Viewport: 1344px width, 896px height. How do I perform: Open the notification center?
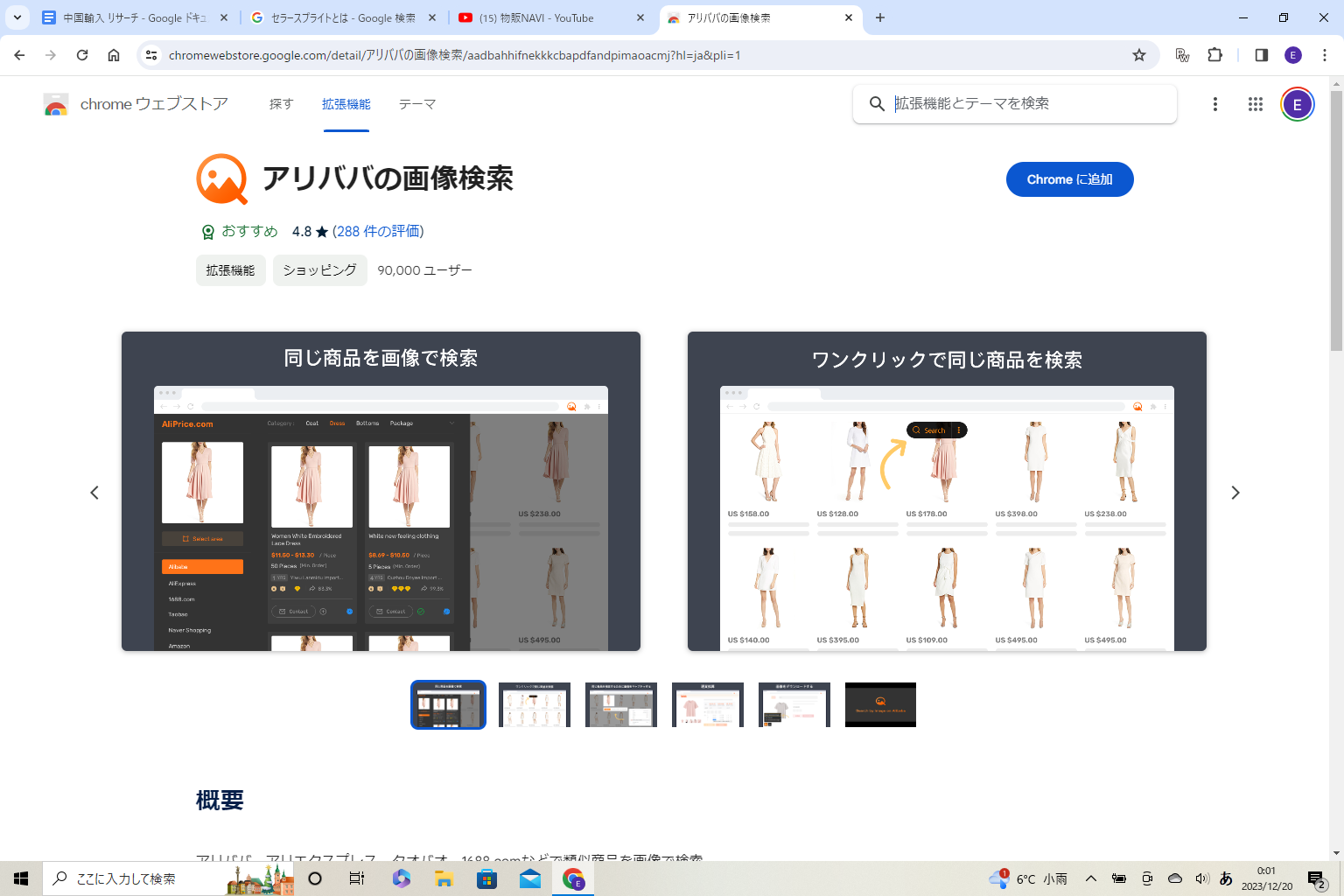coord(1317,878)
